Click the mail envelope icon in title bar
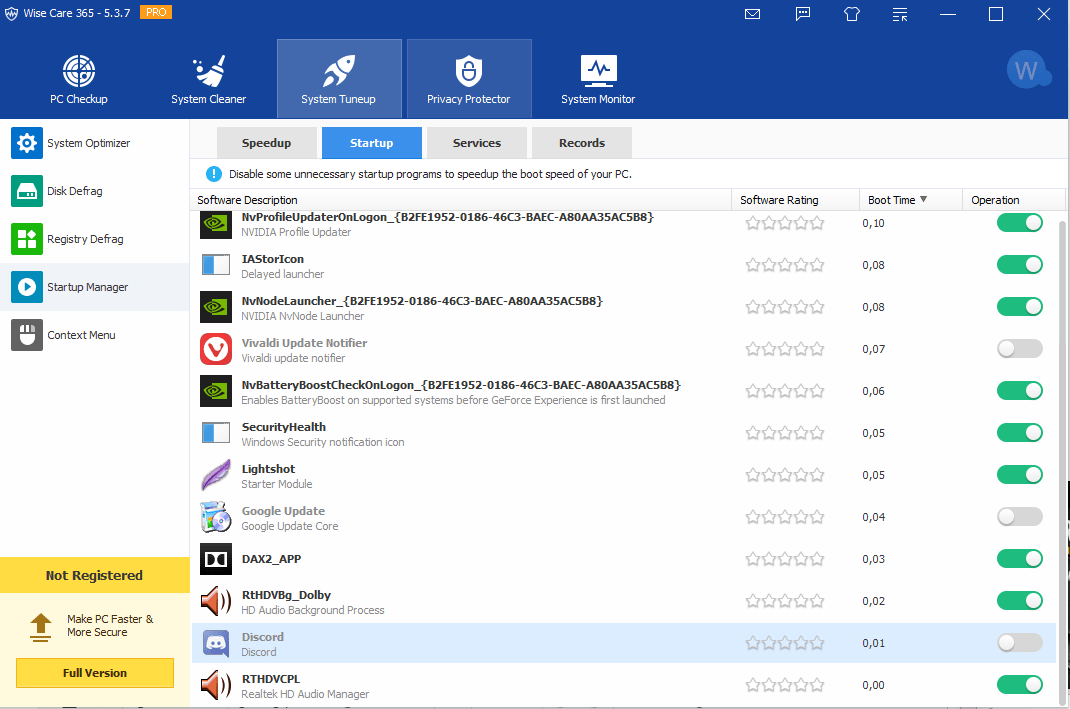Viewport: 1070px width, 709px height. 754,14
